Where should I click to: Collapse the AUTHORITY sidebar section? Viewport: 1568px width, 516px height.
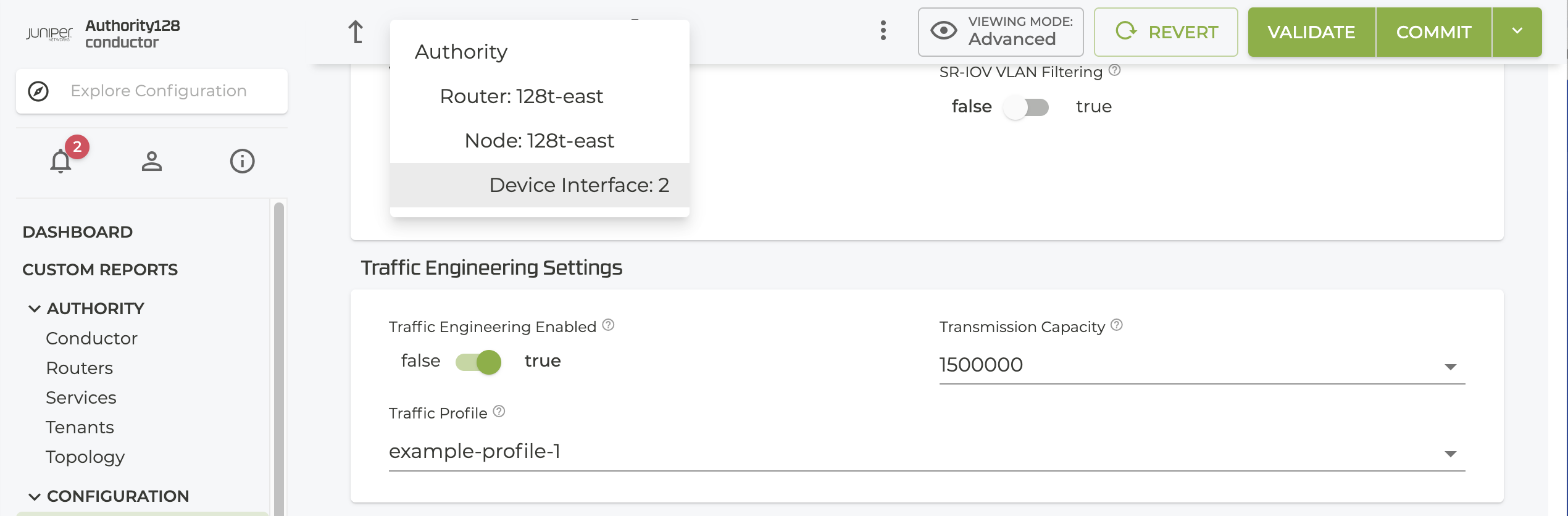pyautogui.click(x=35, y=309)
